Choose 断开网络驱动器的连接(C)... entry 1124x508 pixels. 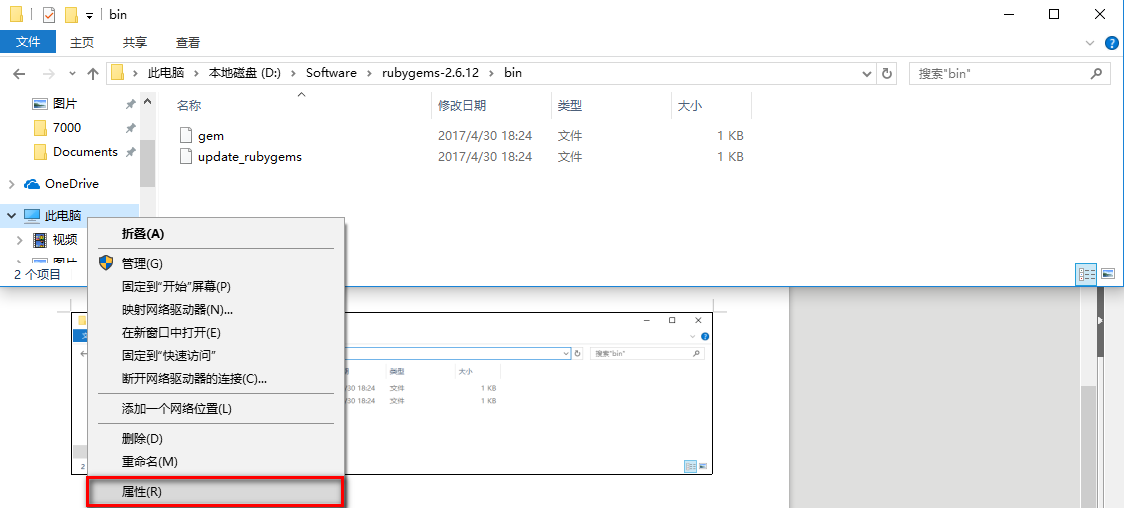click(x=216, y=378)
